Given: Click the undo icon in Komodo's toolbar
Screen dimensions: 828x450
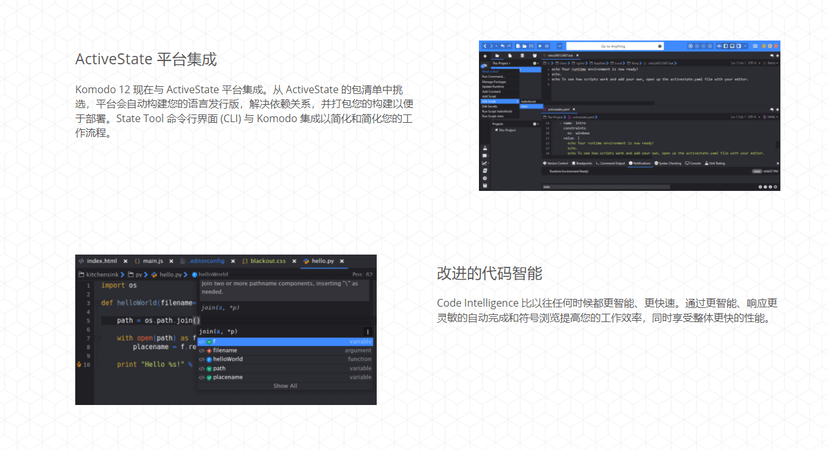Looking at the screenshot, I should pyautogui.click(x=503, y=46).
